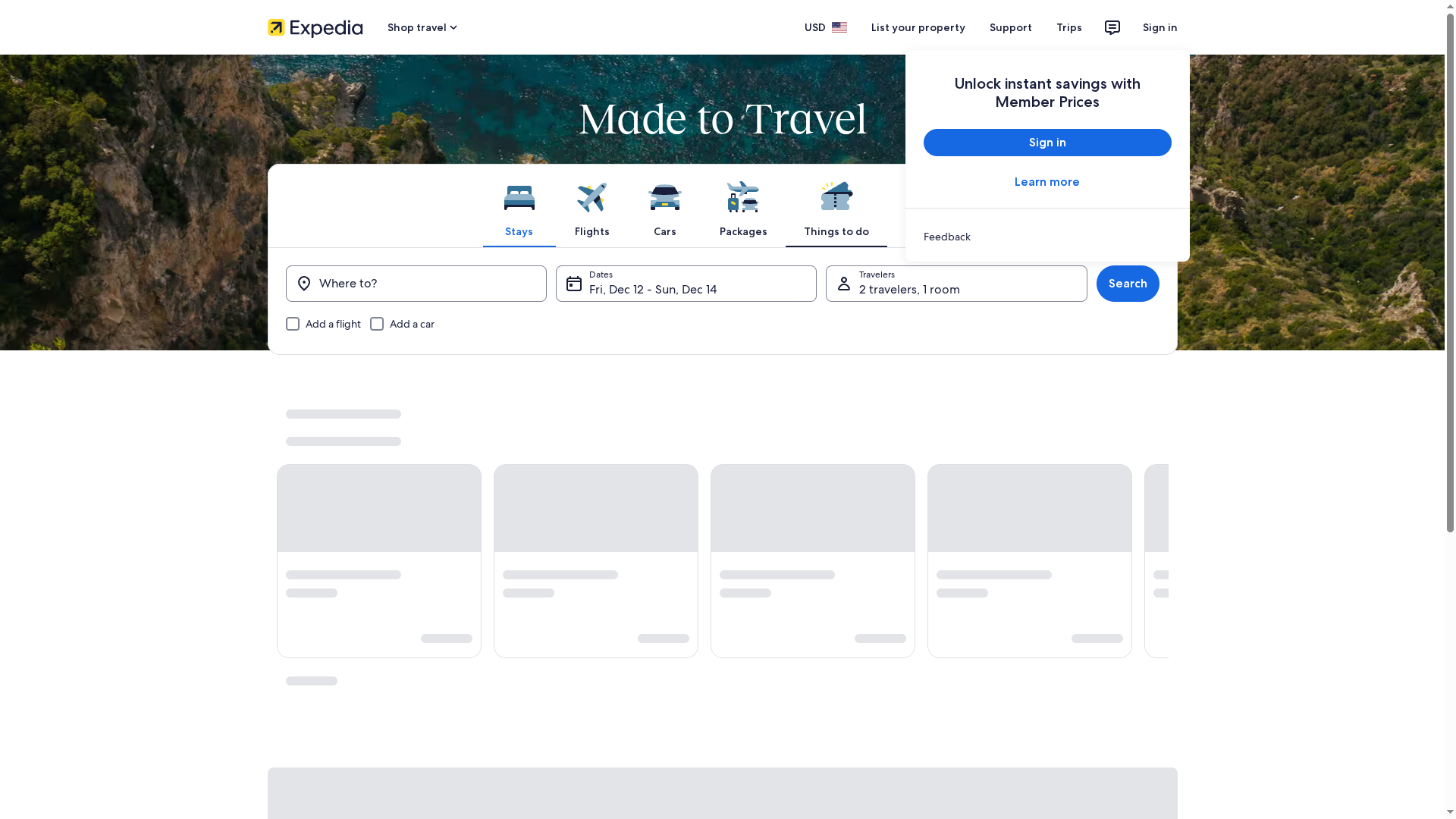Click the Packages luggage icon

[743, 196]
